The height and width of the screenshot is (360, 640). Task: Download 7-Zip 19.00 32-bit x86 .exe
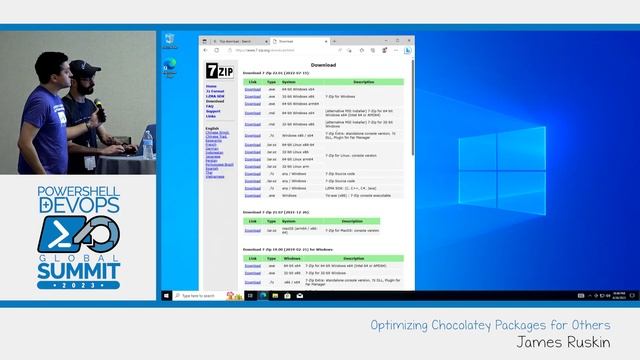click(x=252, y=273)
